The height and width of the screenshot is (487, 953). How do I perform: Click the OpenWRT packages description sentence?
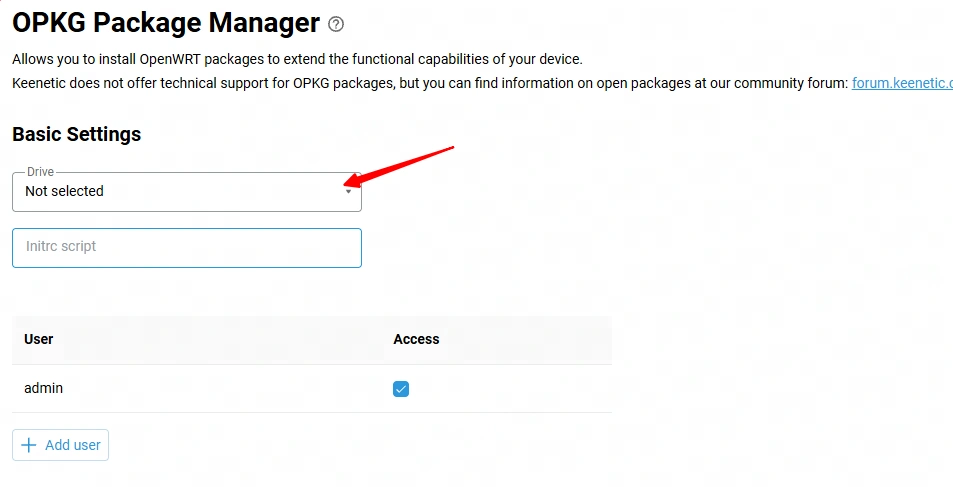(297, 60)
